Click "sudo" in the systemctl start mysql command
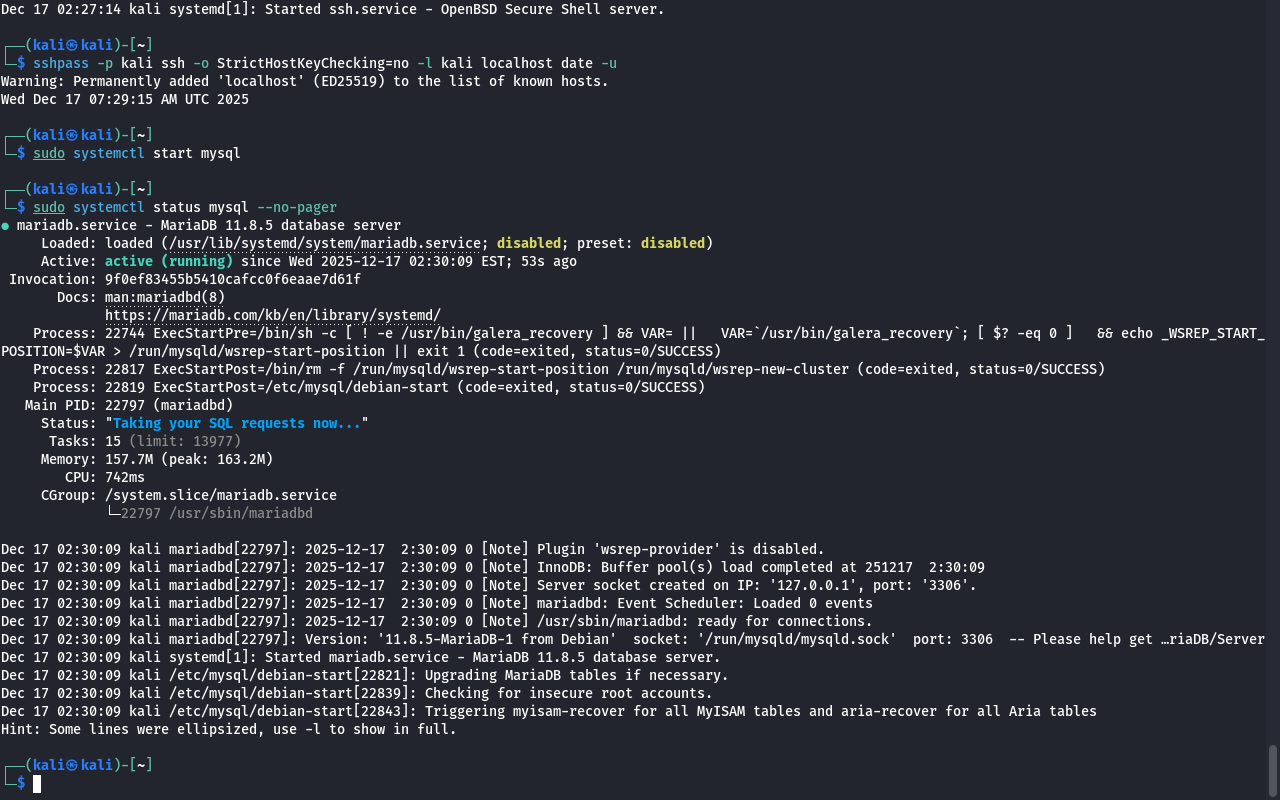Screen dimensions: 1280x800 tap(48, 153)
